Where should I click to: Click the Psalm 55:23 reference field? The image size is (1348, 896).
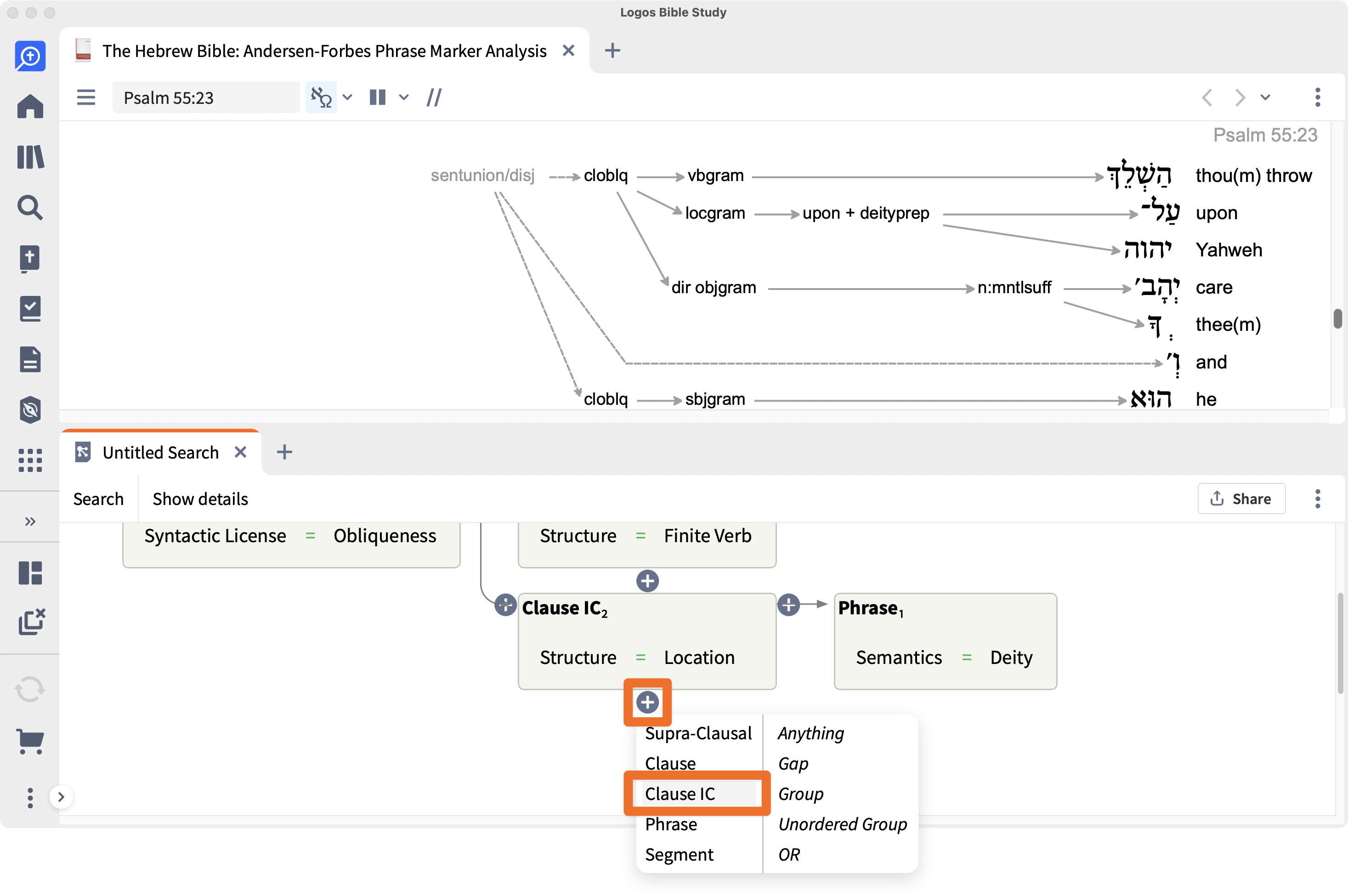click(206, 98)
